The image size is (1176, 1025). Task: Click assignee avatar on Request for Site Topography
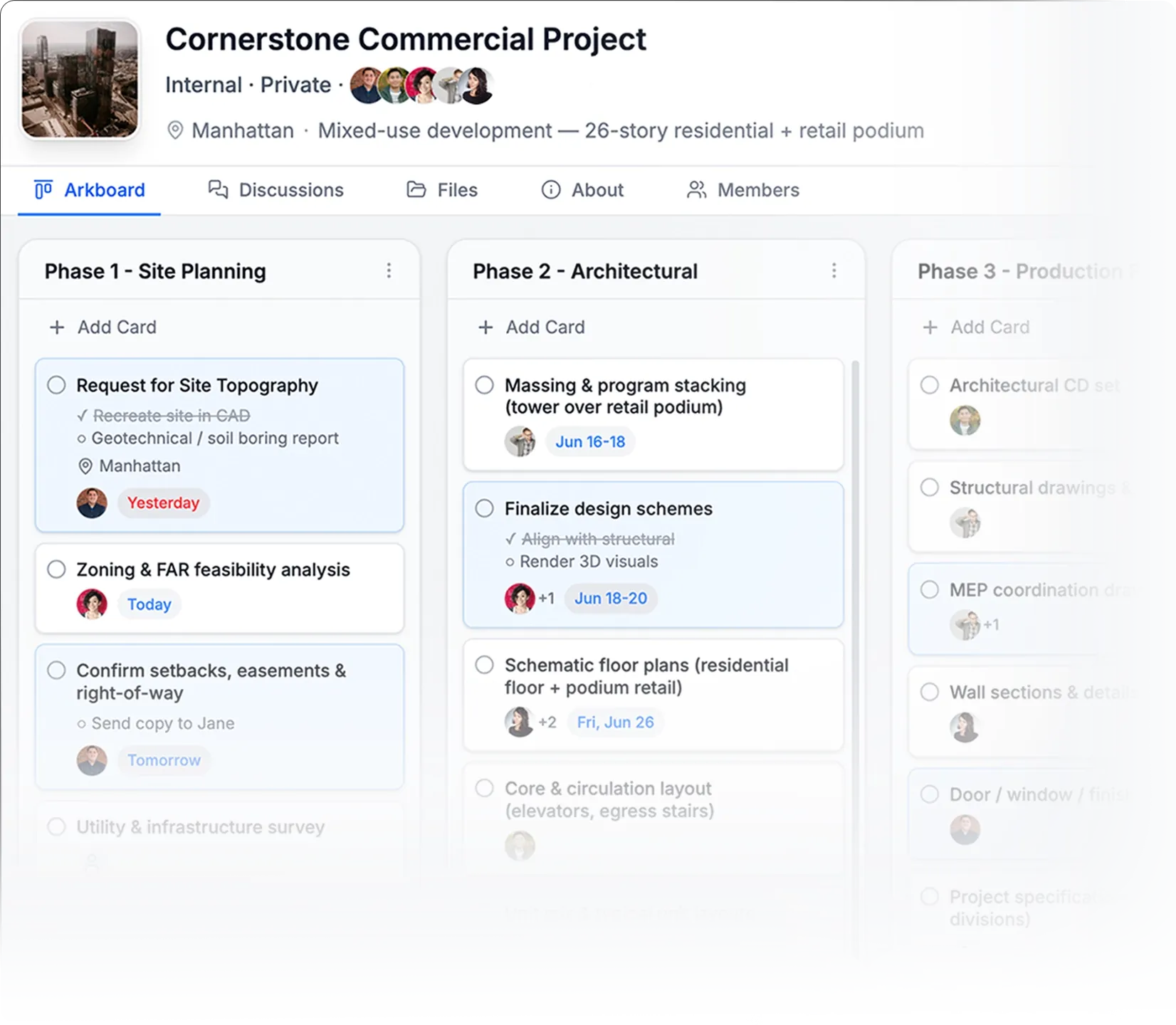pyautogui.click(x=92, y=503)
